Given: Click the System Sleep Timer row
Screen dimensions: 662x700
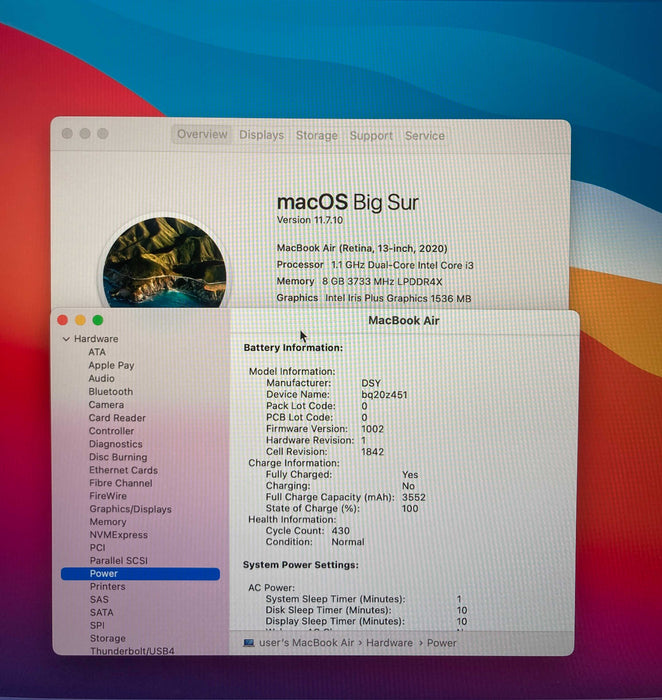Looking at the screenshot, I should coord(364,599).
